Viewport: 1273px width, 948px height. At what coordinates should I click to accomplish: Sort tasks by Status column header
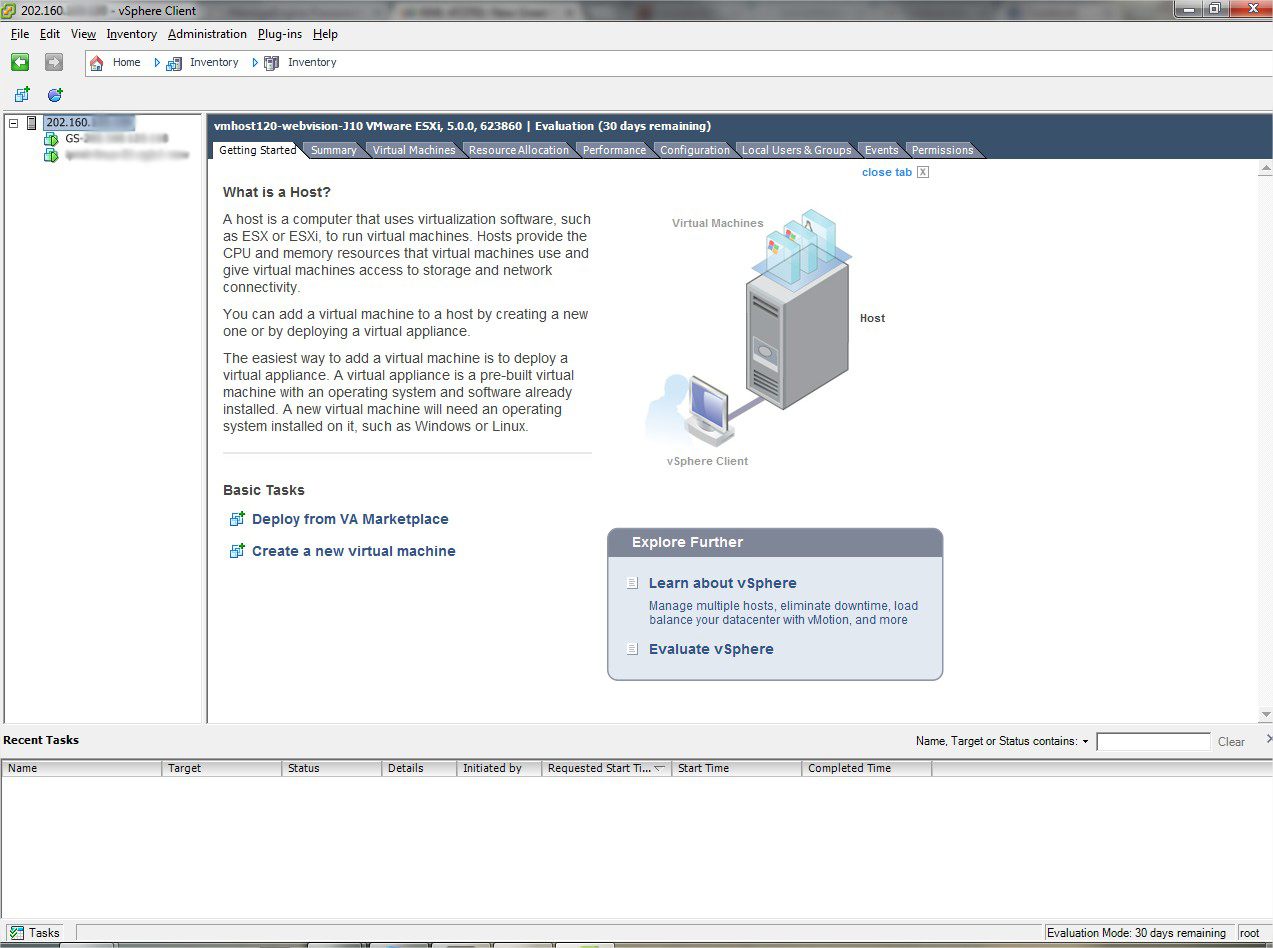coord(332,768)
